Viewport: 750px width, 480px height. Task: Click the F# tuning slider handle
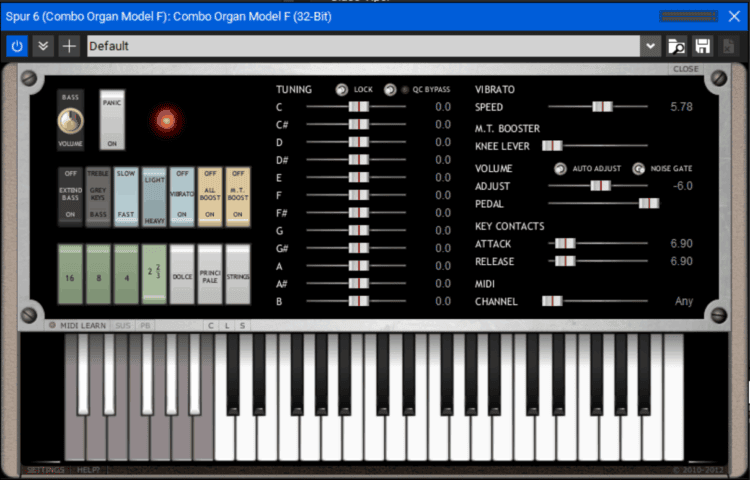(x=359, y=213)
